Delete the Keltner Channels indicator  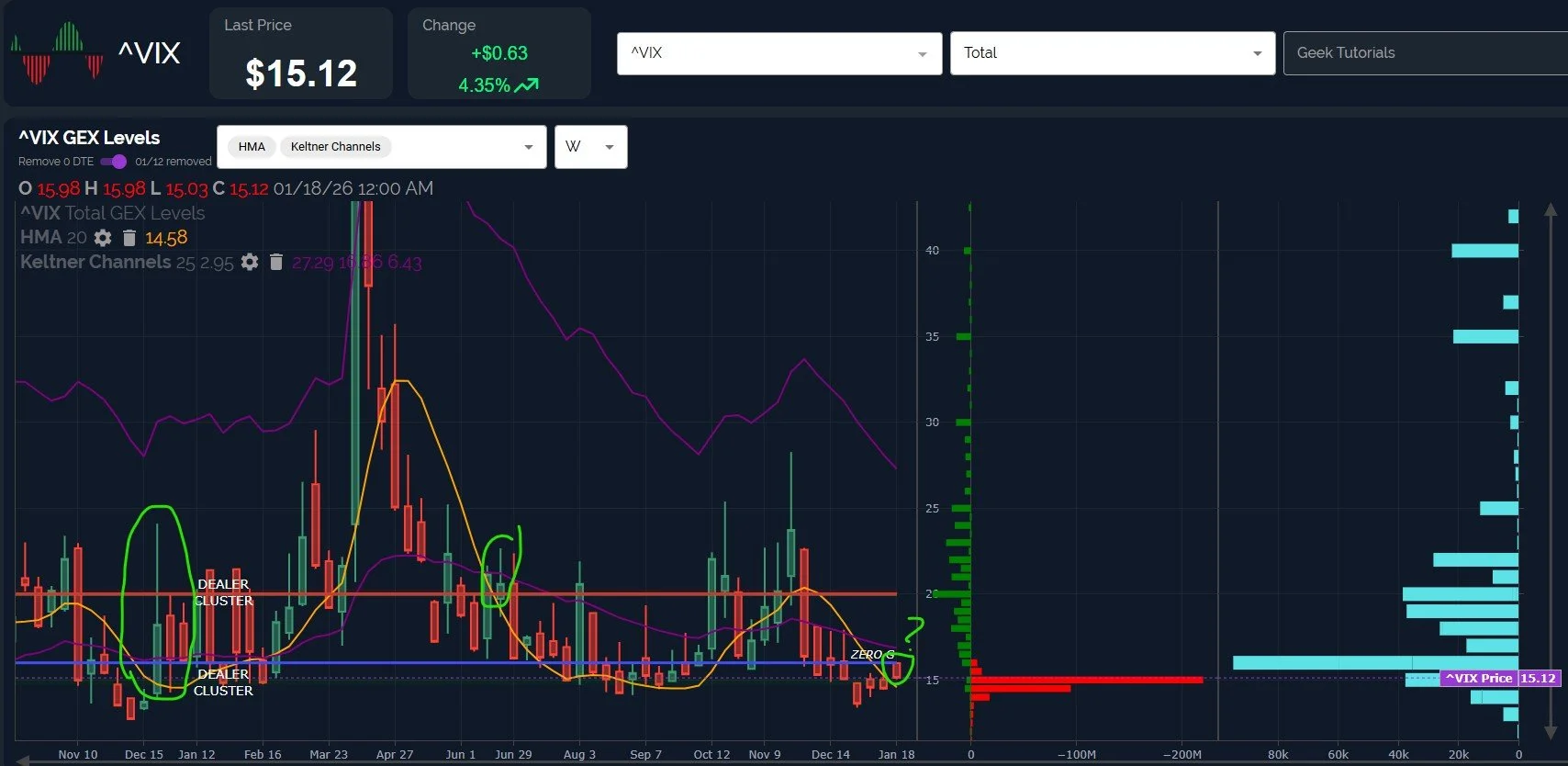tap(276, 262)
